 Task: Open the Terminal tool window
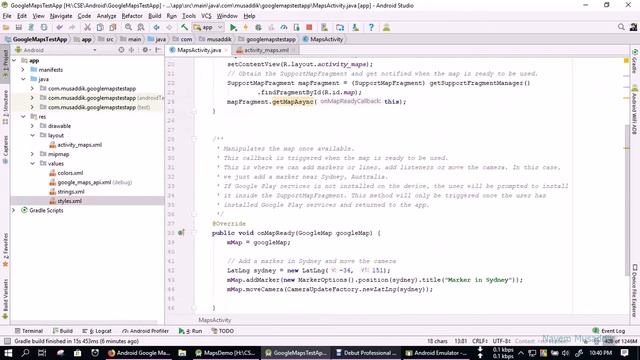[29, 331]
